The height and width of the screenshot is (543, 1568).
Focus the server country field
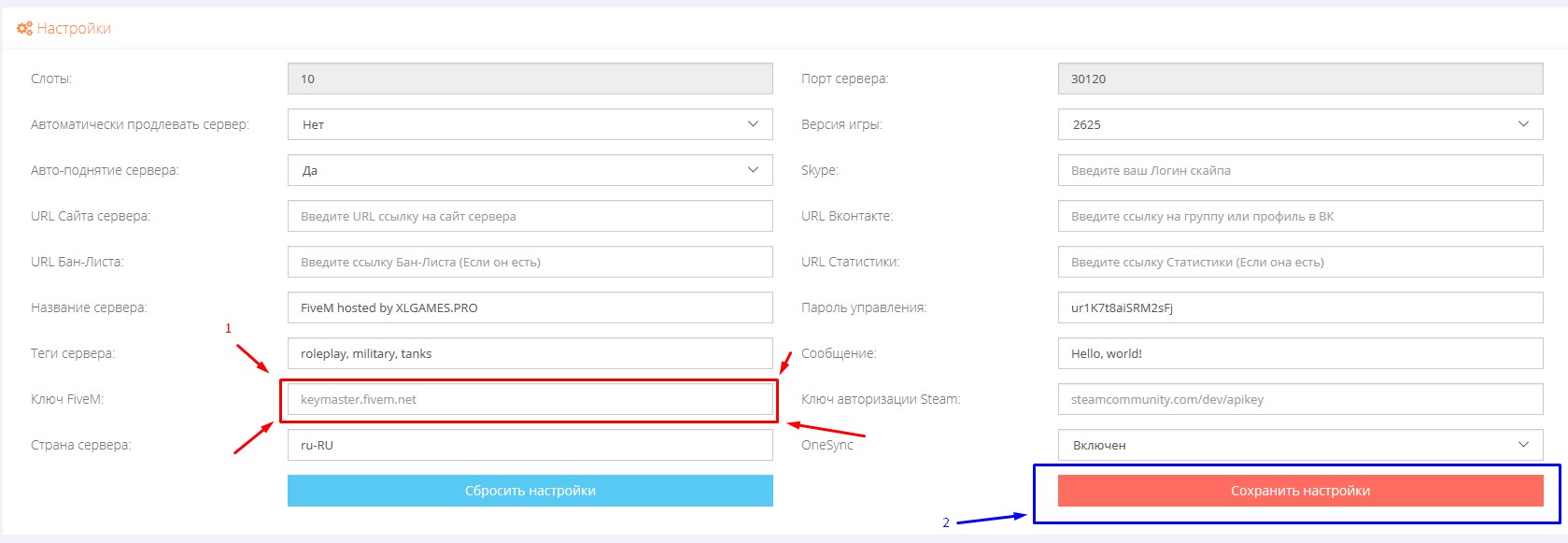[530, 445]
